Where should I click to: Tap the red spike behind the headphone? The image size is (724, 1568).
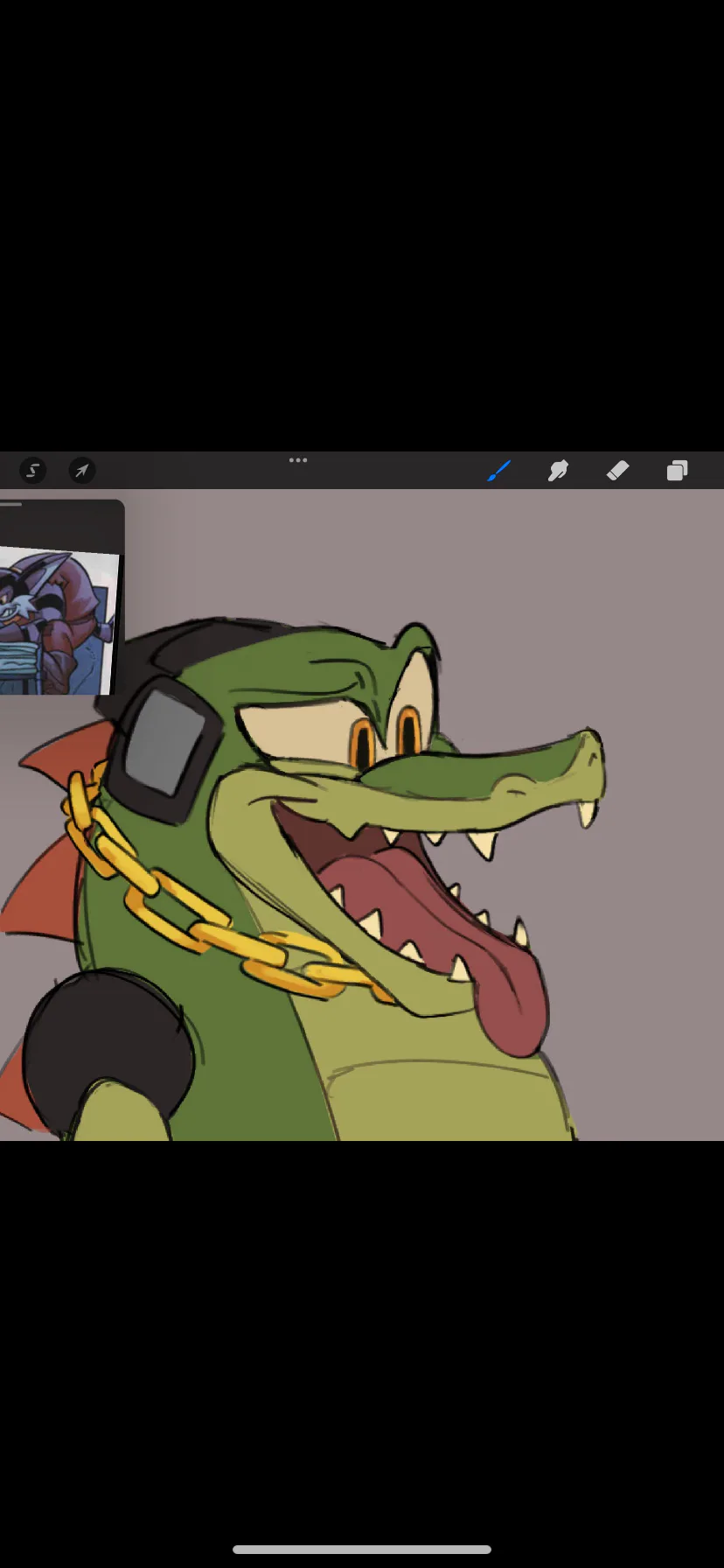(x=66, y=752)
